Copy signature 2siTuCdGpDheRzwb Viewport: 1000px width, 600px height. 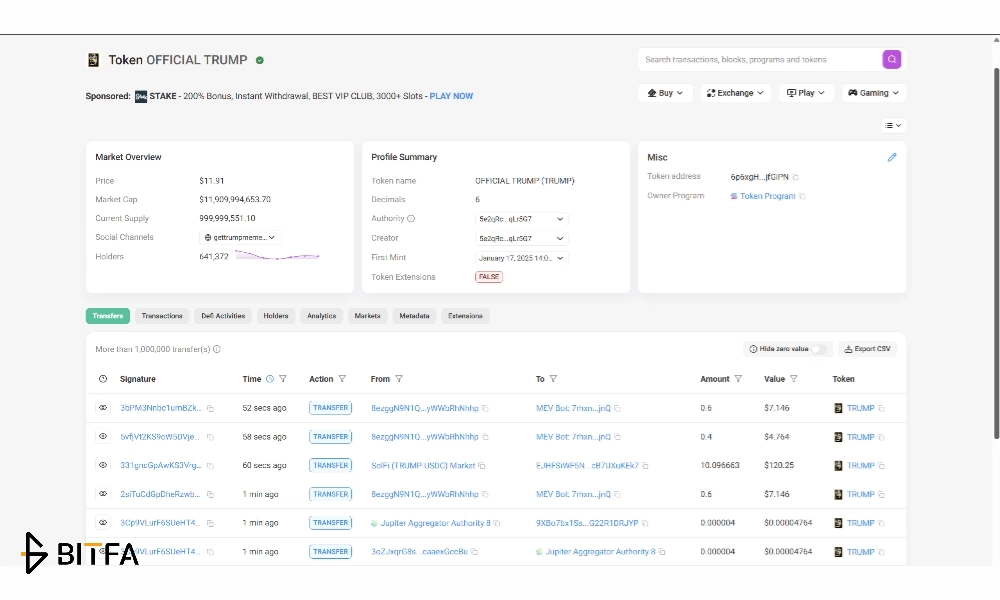tap(210, 495)
